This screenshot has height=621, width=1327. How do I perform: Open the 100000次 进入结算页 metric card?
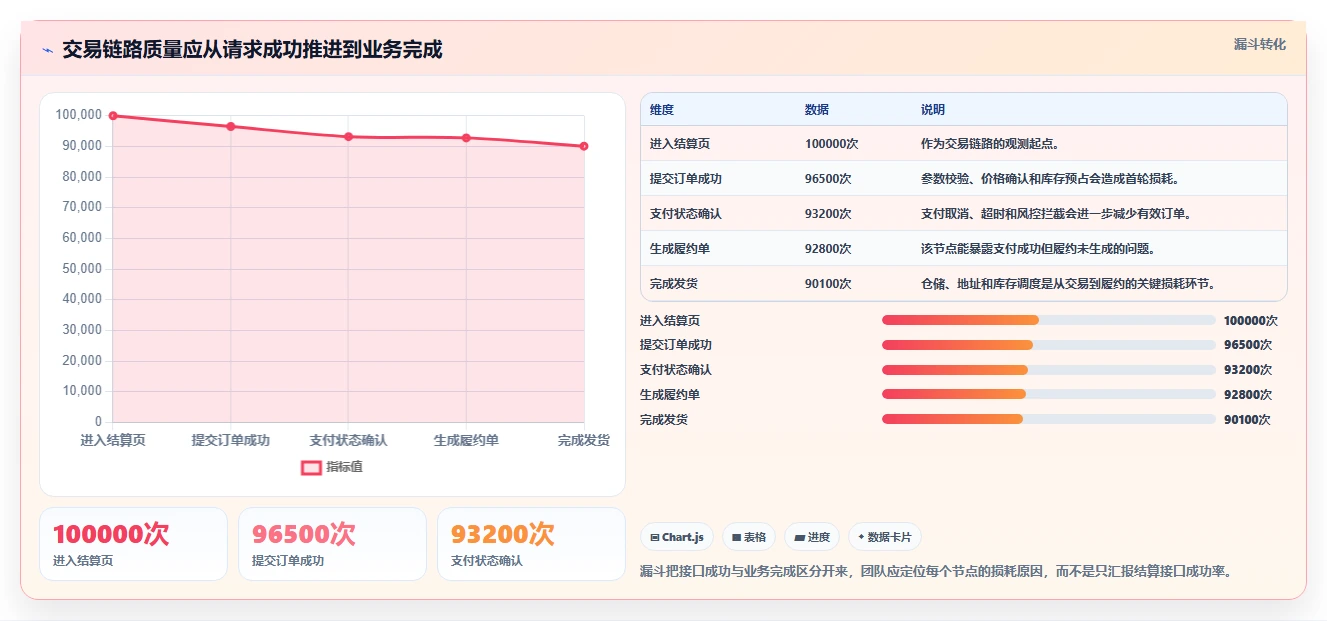(x=133, y=544)
